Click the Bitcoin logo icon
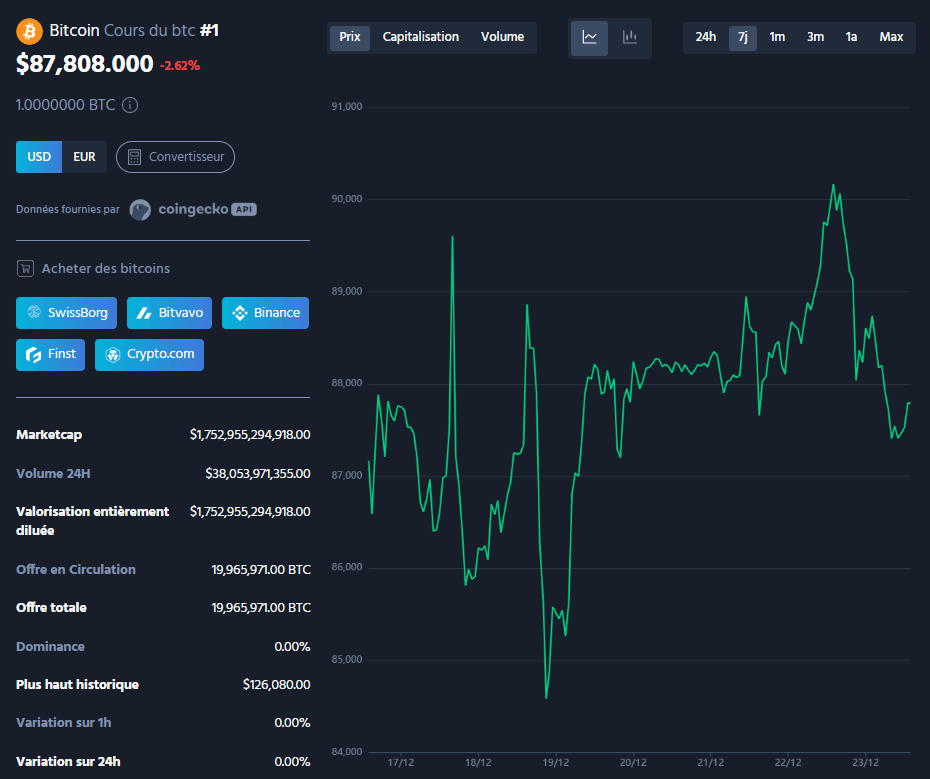930x779 pixels. (28, 31)
